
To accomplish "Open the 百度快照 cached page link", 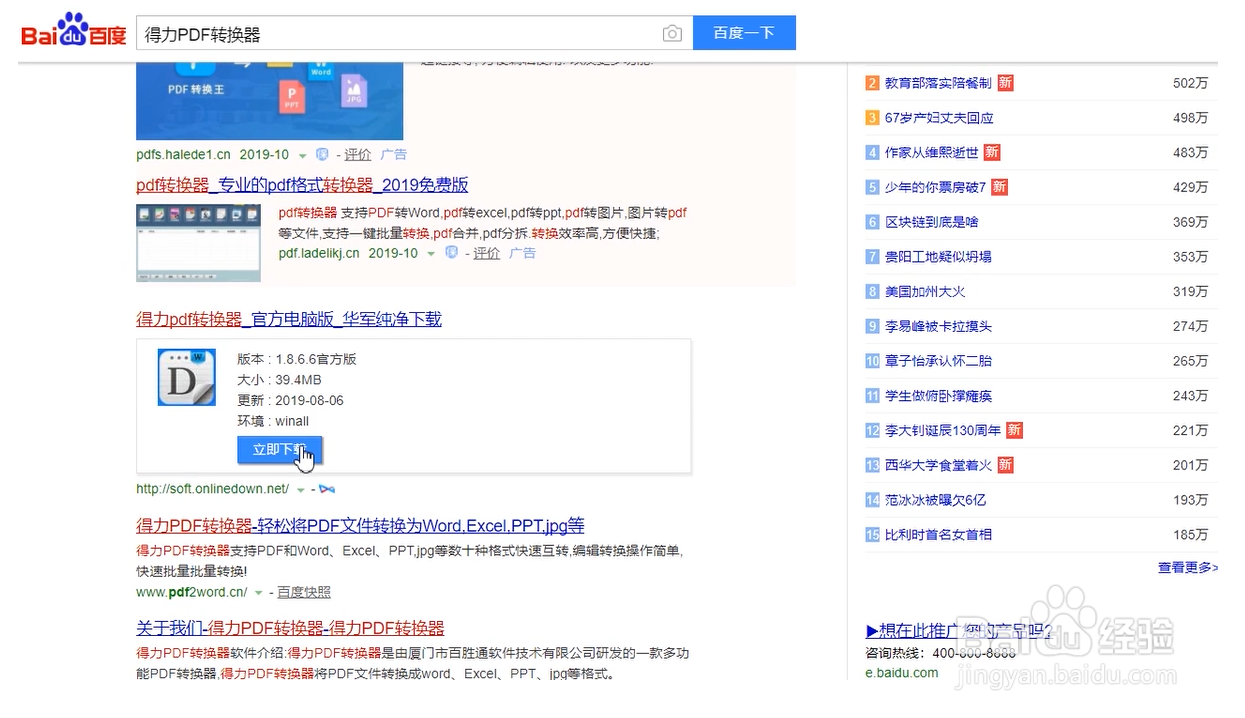I will (303, 592).
